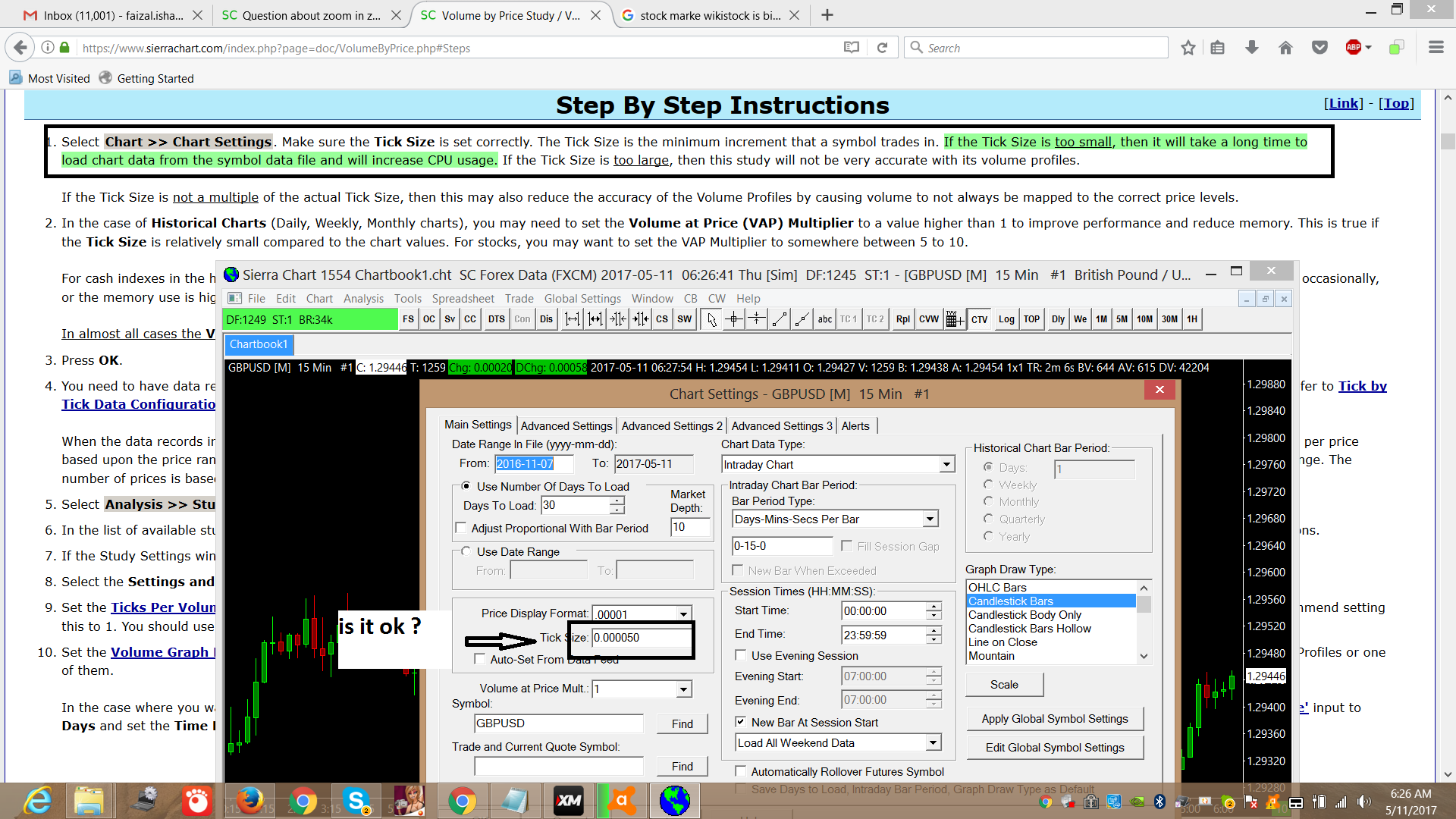Open Firefox home page icon

tap(1285, 48)
